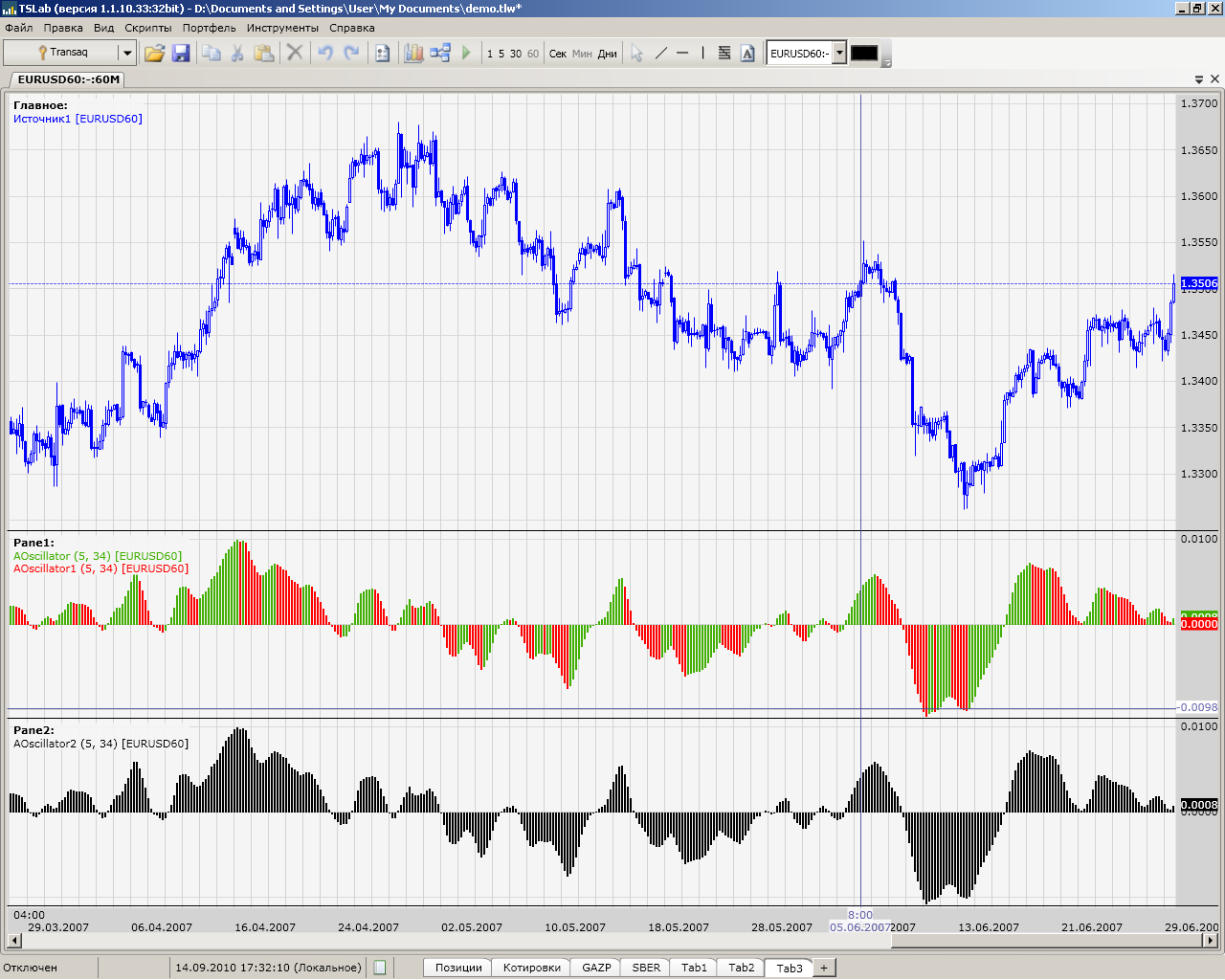Expand the Transaq connection dropdown arrow
Image resolution: width=1225 pixels, height=980 pixels.
[x=126, y=53]
